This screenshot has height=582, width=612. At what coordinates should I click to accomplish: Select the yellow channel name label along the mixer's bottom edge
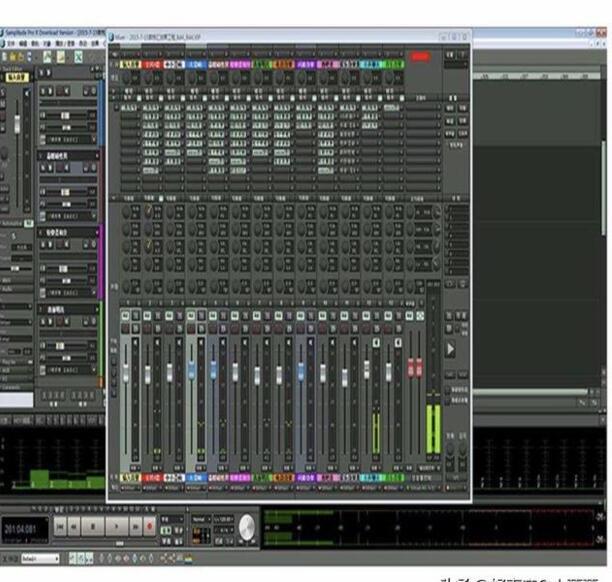[130, 477]
